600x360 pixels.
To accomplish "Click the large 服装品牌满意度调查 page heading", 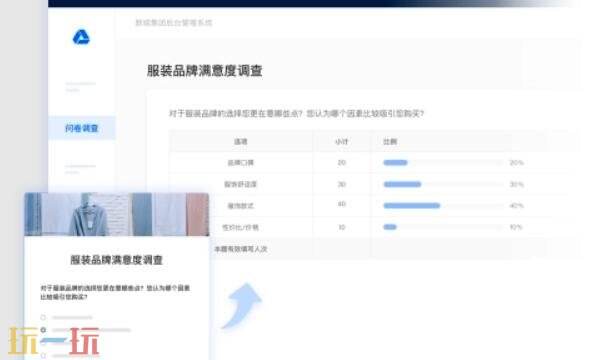I will click(x=204, y=71).
